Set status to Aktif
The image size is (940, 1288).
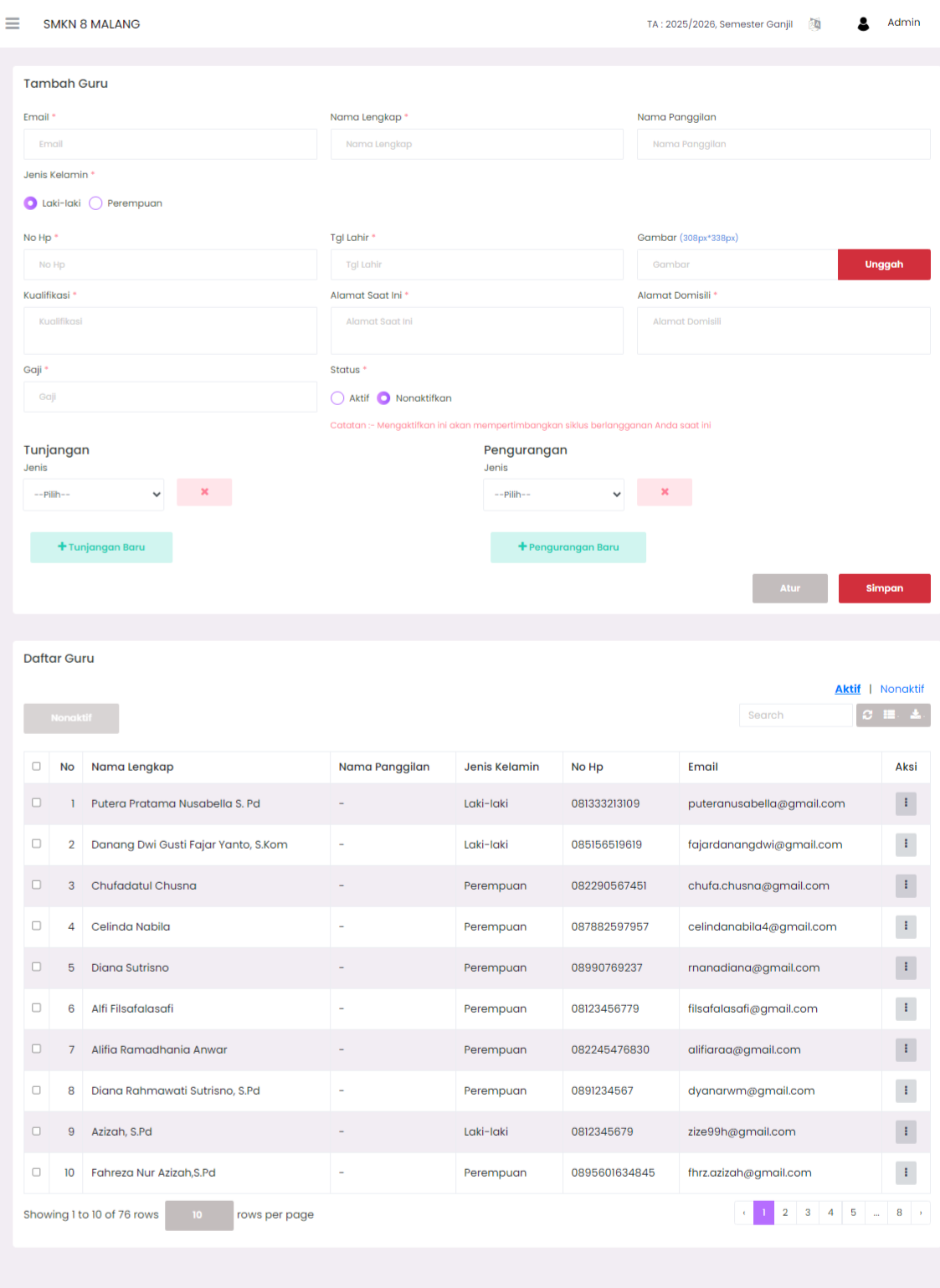(x=337, y=398)
